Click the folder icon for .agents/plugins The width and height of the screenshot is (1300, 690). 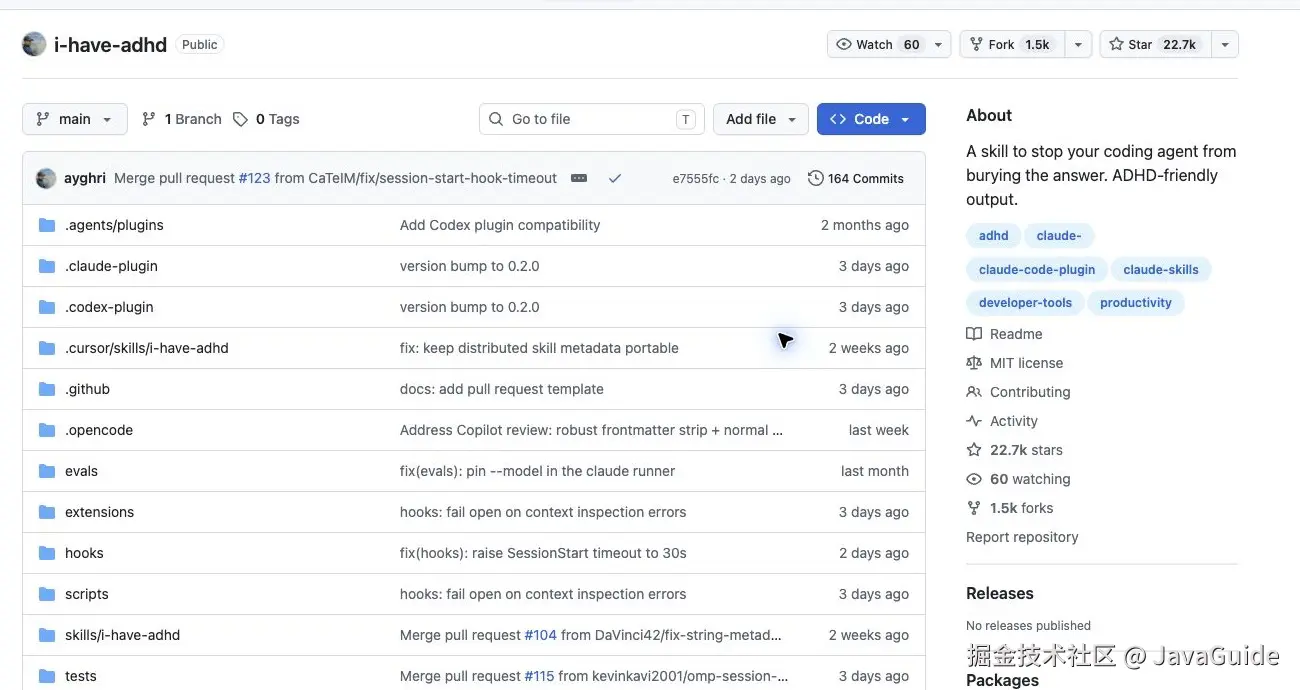[47, 225]
